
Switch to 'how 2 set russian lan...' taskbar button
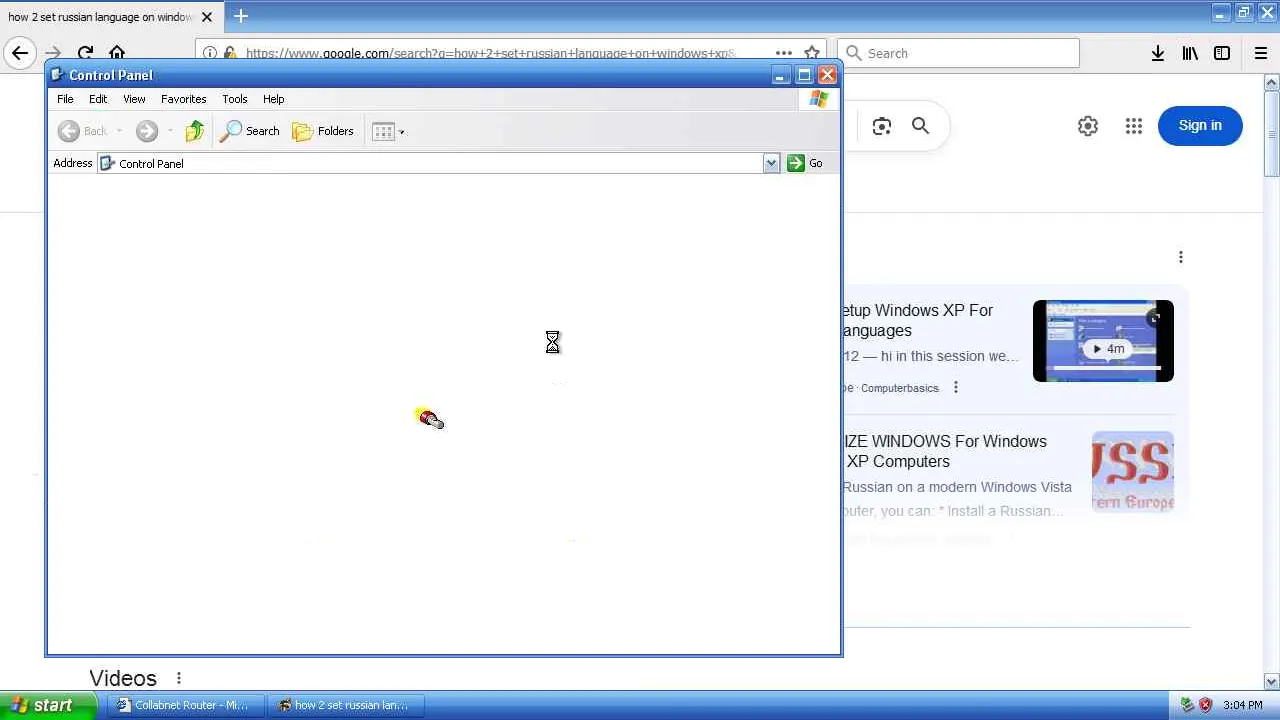[346, 705]
